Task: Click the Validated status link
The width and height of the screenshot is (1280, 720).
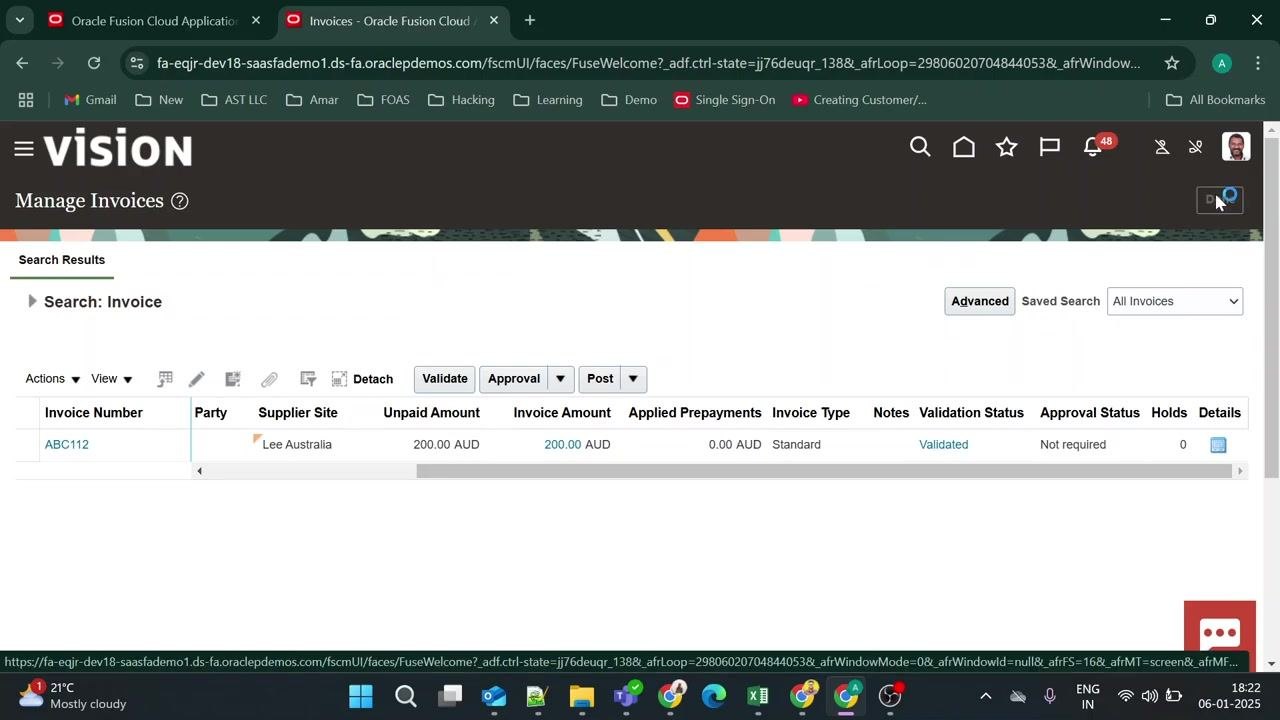Action: pos(944,445)
